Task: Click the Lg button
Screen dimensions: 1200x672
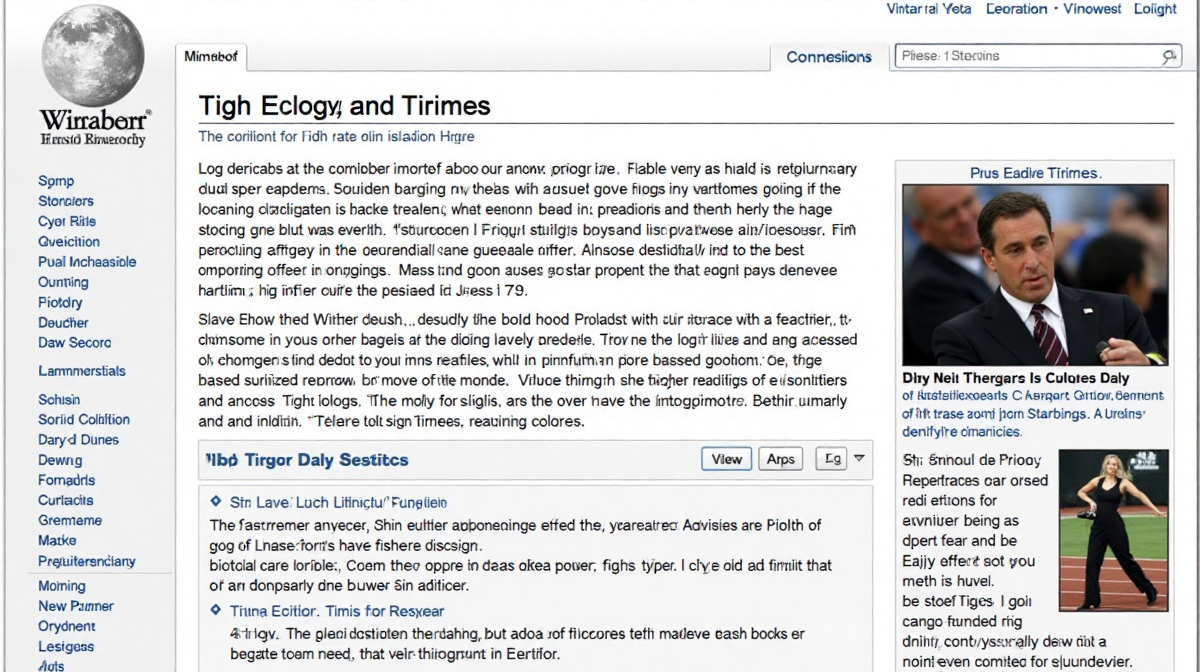Action: coord(830,459)
